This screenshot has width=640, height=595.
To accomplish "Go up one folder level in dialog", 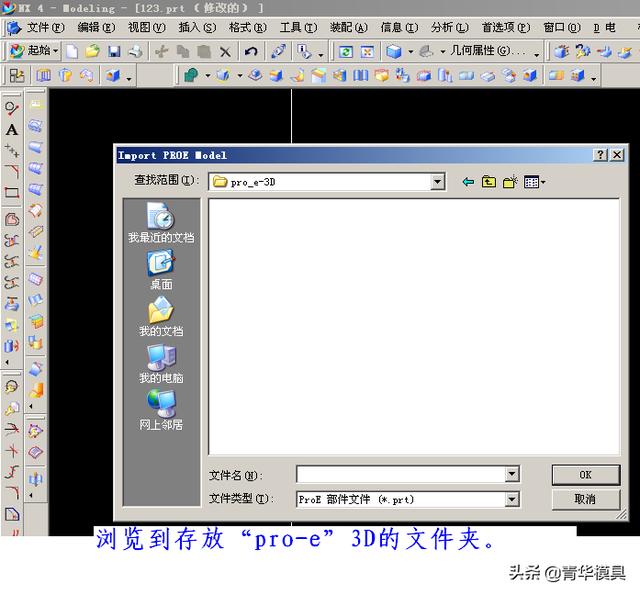I will tap(489, 182).
